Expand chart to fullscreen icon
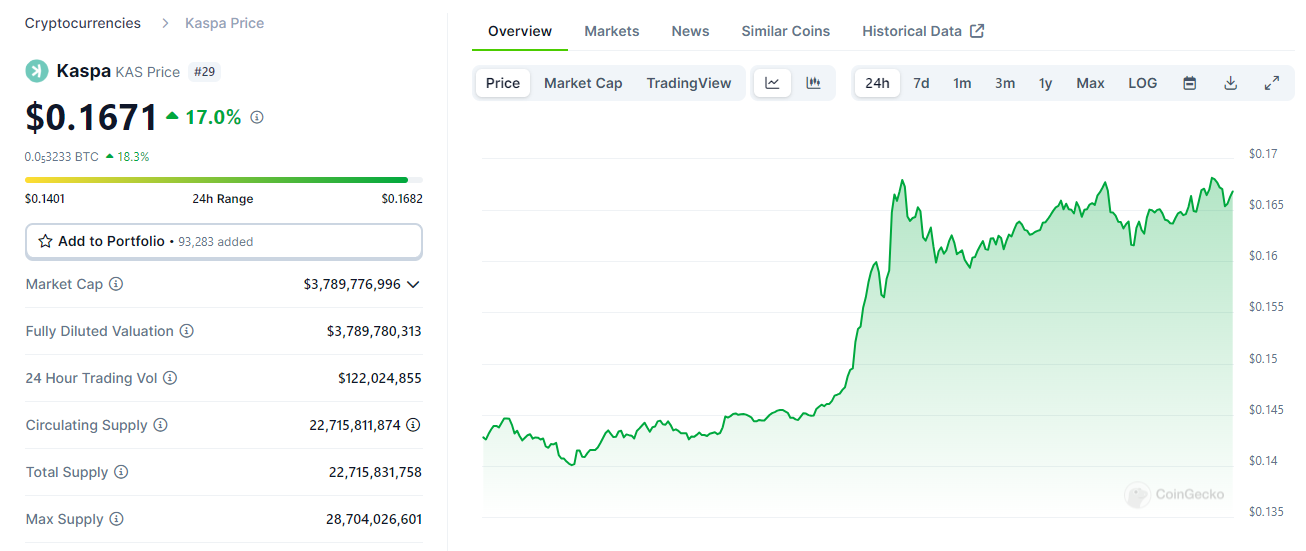This screenshot has width=1306, height=551. pyautogui.click(x=1272, y=83)
